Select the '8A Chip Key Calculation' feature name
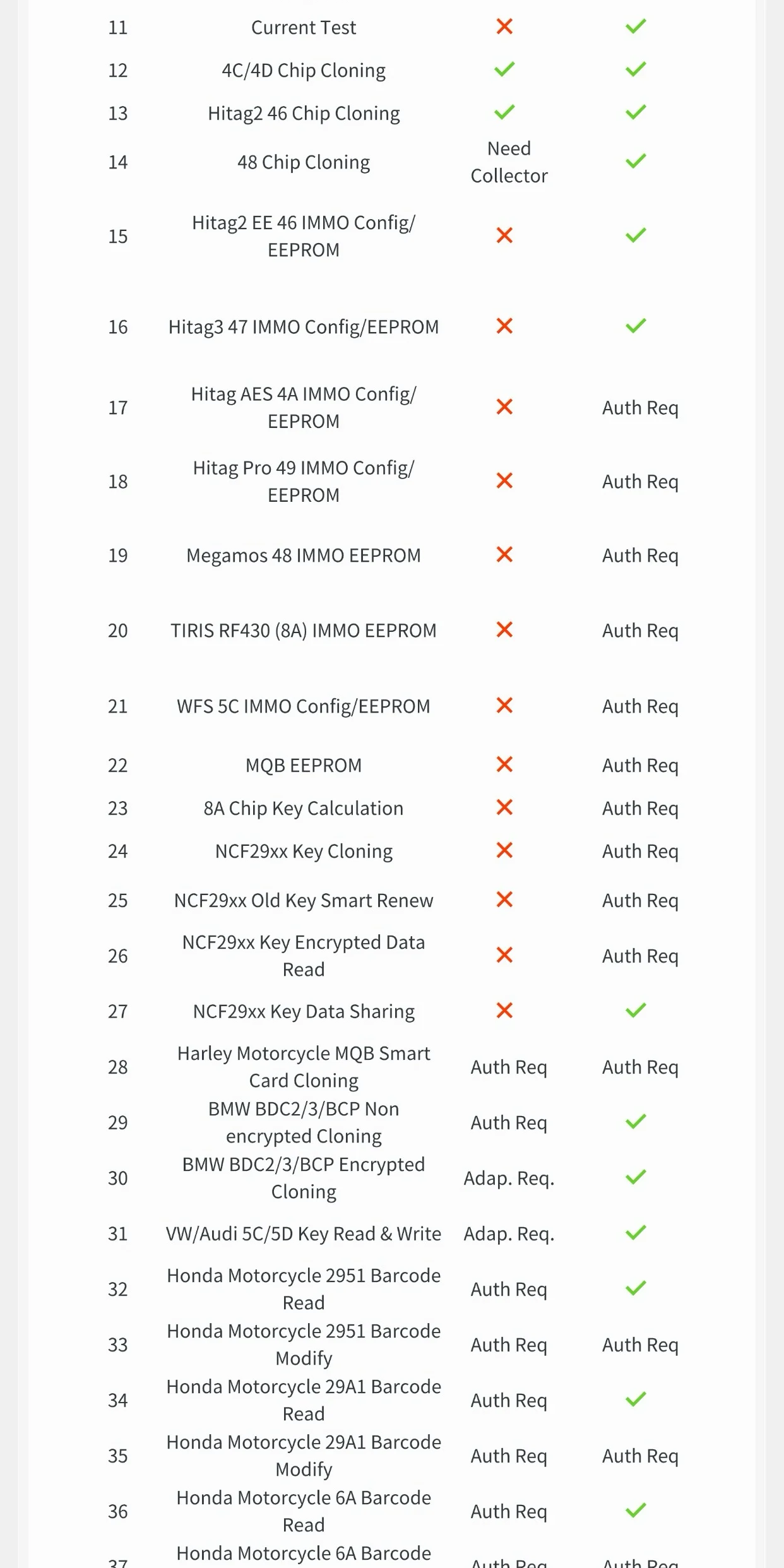 pyautogui.click(x=304, y=808)
